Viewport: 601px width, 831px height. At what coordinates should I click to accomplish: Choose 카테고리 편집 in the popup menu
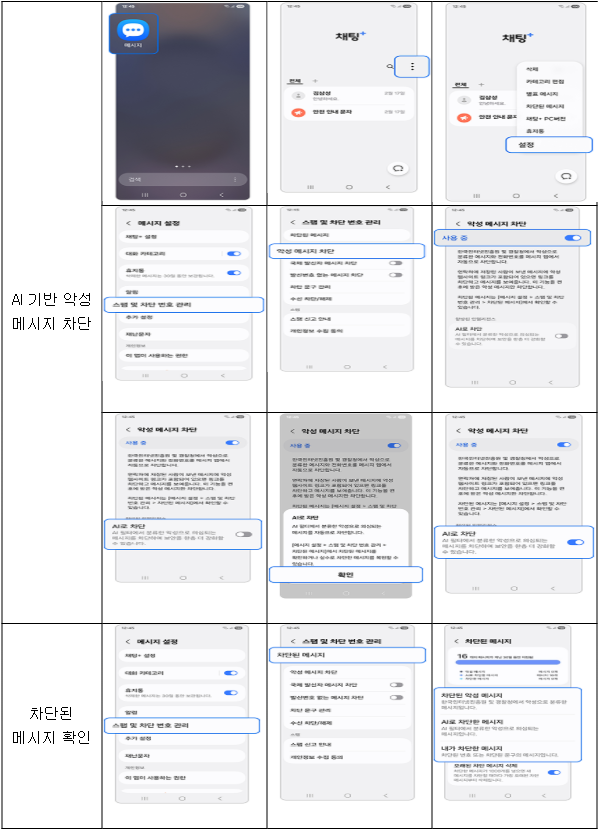tap(545, 82)
